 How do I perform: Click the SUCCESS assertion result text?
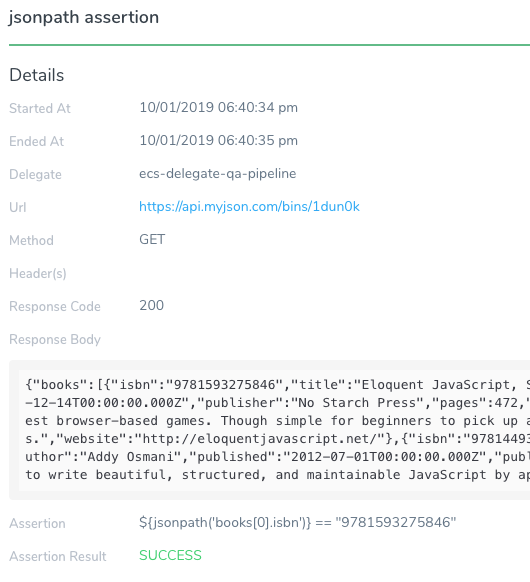click(x=170, y=556)
